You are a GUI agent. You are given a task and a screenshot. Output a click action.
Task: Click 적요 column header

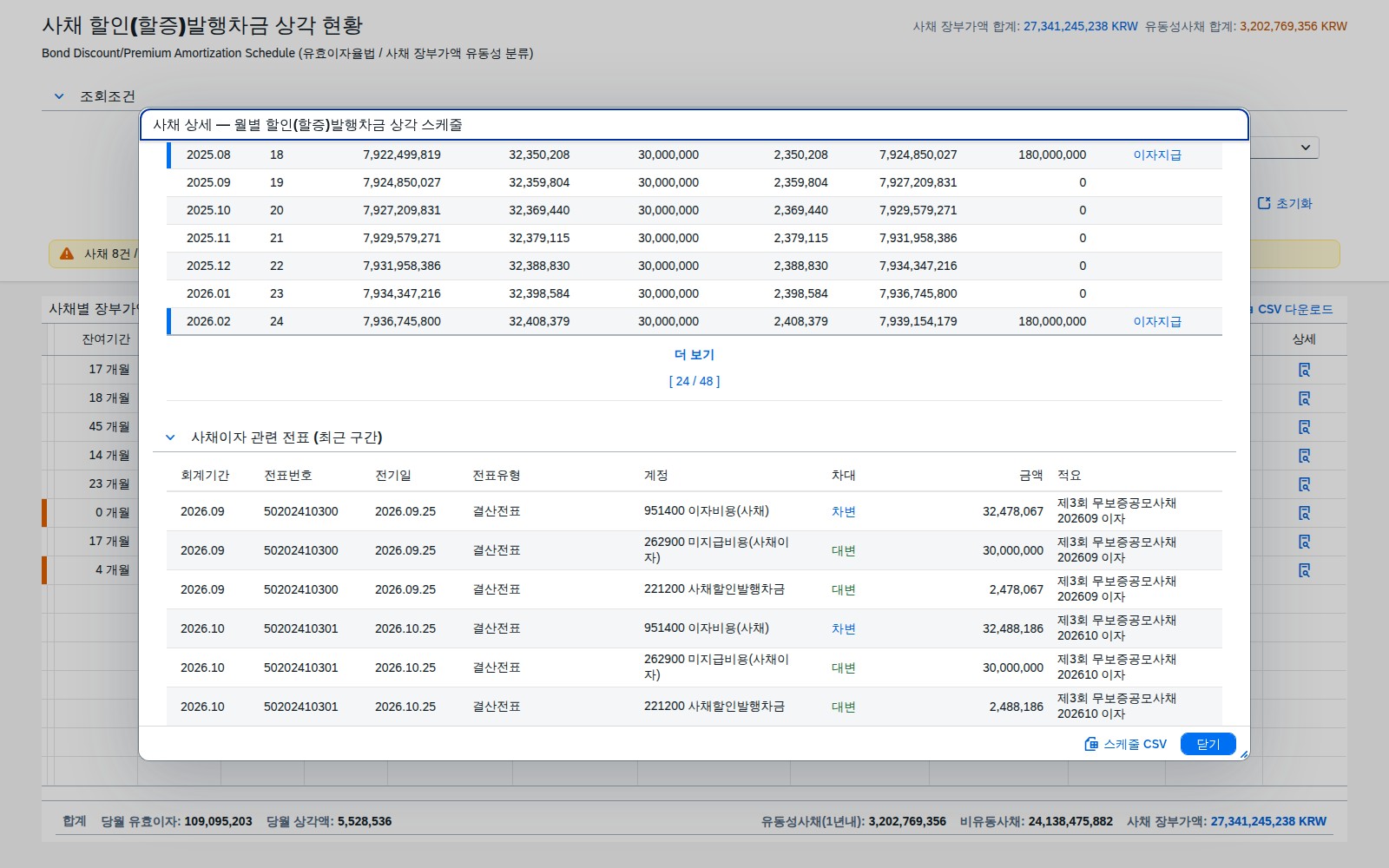1070,475
